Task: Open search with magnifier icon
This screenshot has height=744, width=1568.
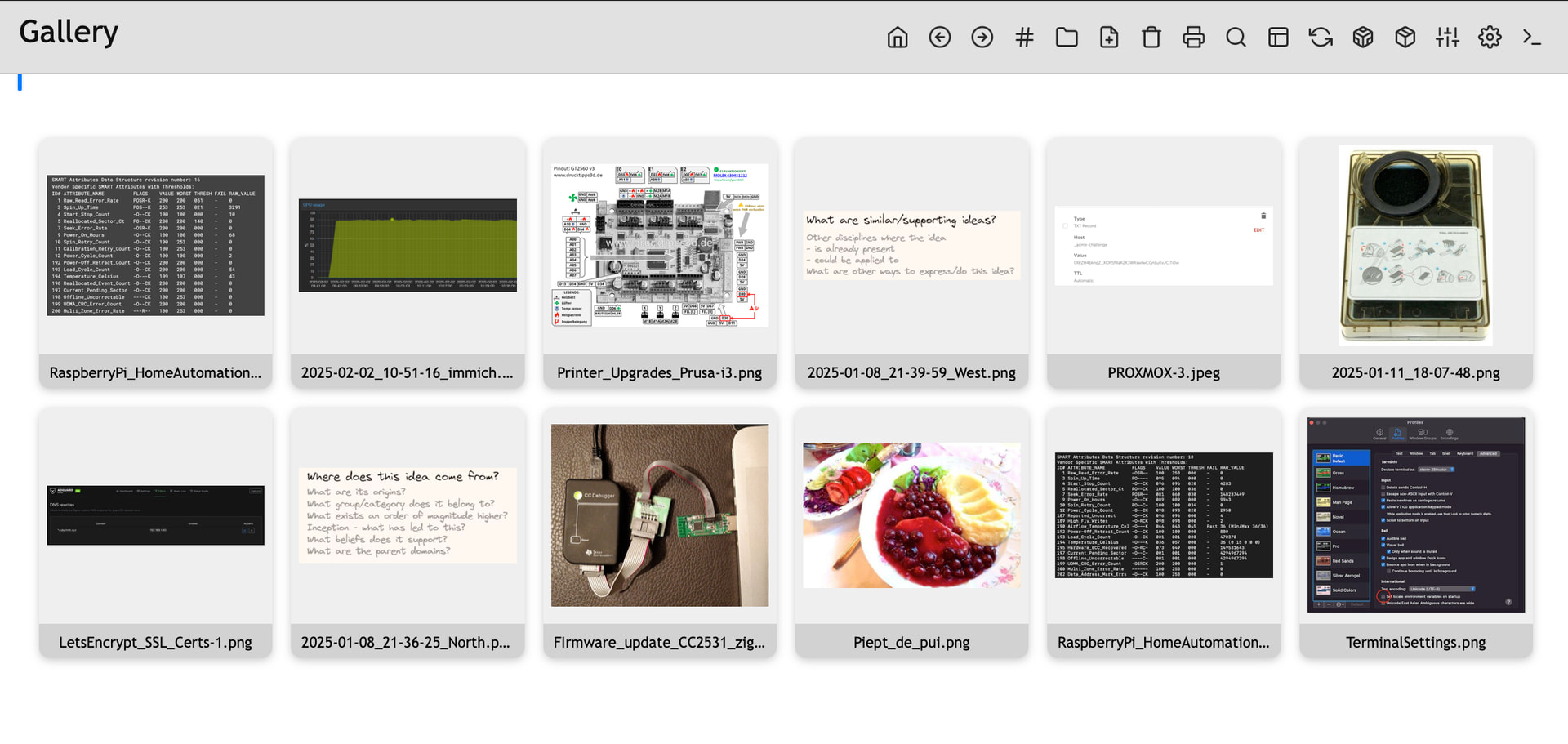Action: tap(1236, 38)
